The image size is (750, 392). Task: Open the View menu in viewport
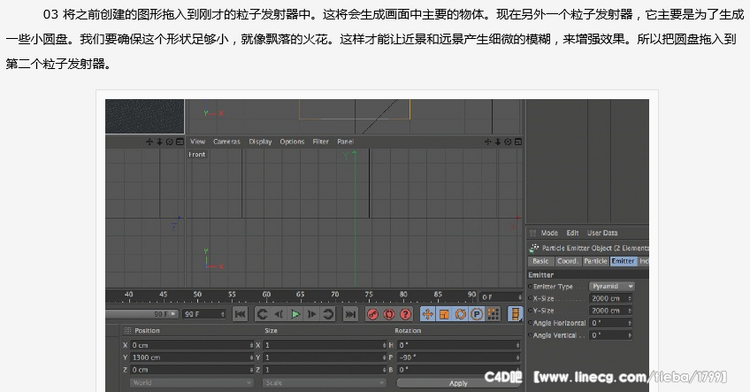pyautogui.click(x=198, y=142)
